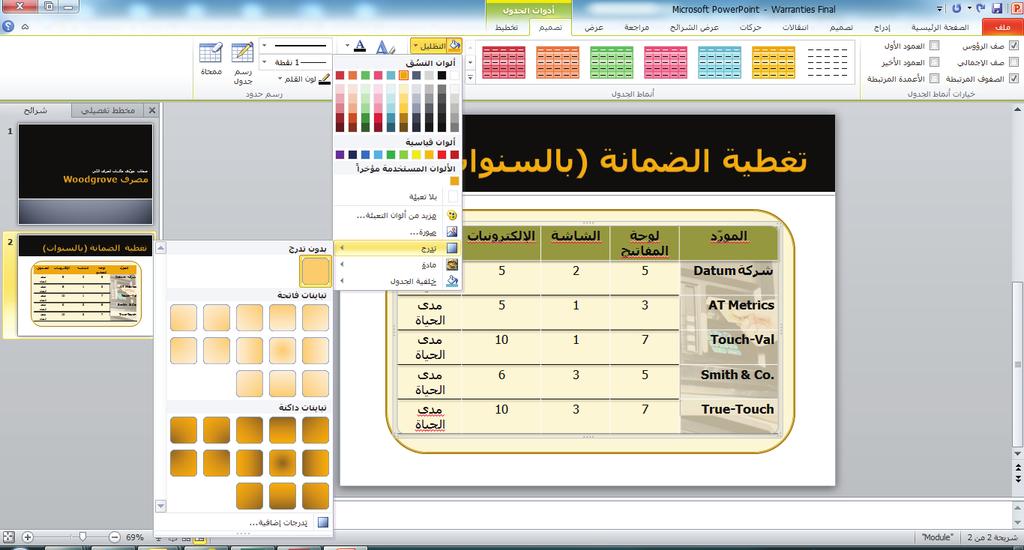Screen dimensions: 1024x550
Task: Click the zoom in plus button
Action: (27, 537)
